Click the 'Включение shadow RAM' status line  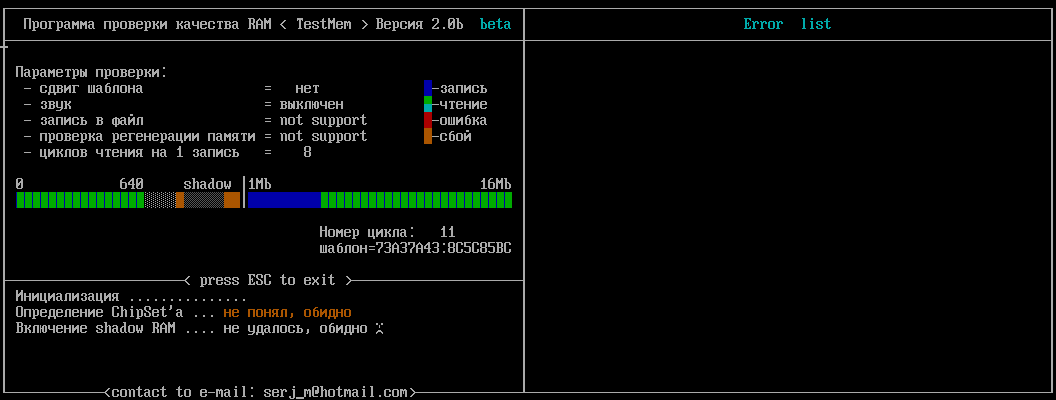200,329
